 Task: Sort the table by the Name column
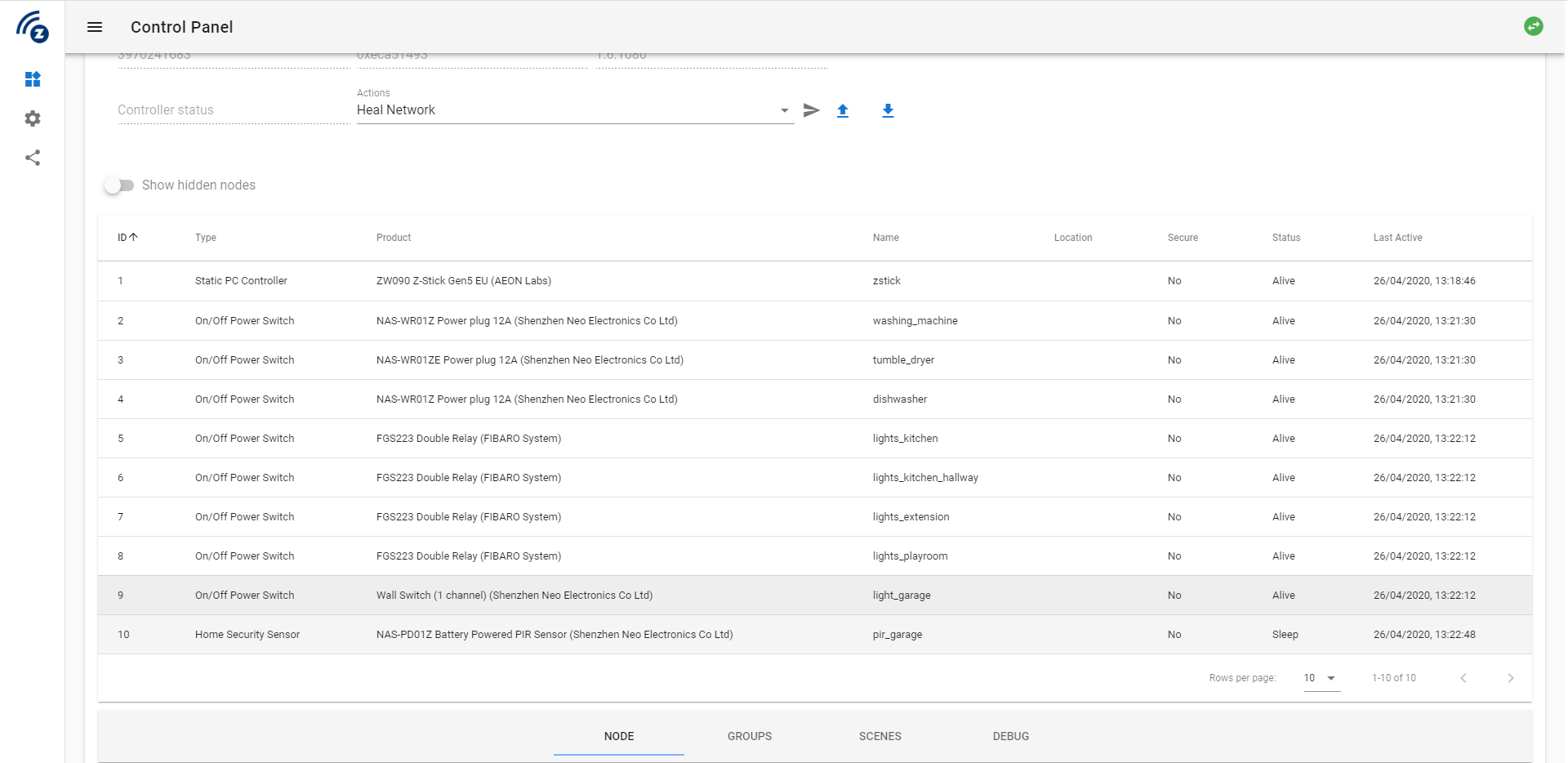885,238
